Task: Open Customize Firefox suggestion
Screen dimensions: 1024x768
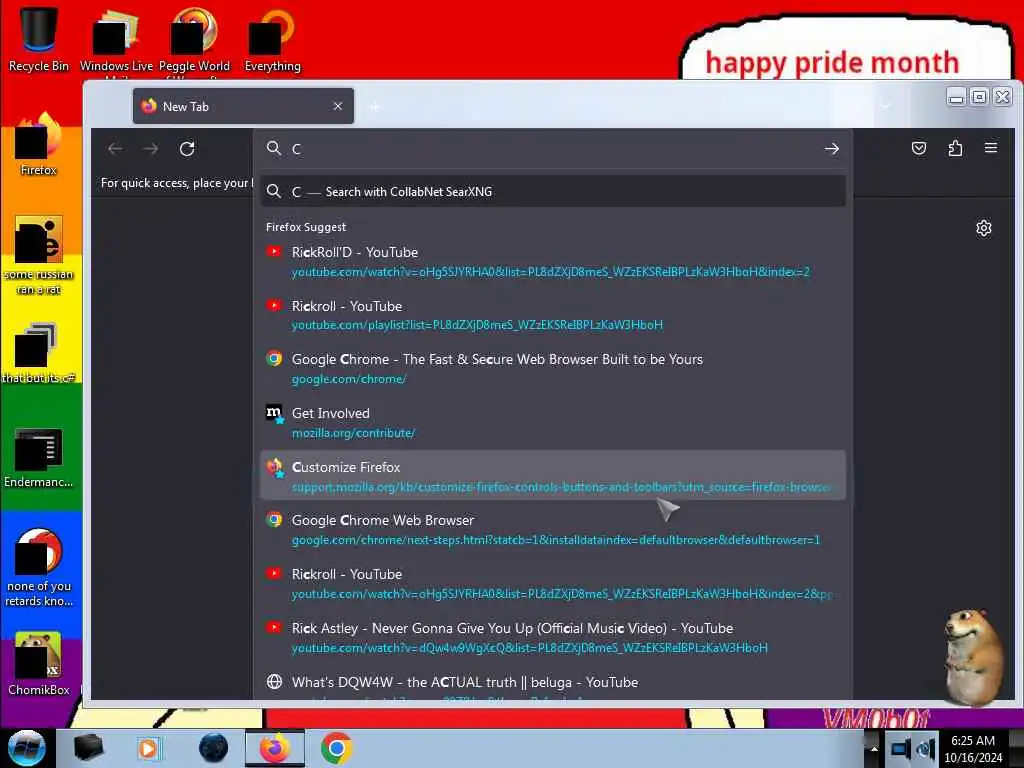Action: pyautogui.click(x=553, y=476)
